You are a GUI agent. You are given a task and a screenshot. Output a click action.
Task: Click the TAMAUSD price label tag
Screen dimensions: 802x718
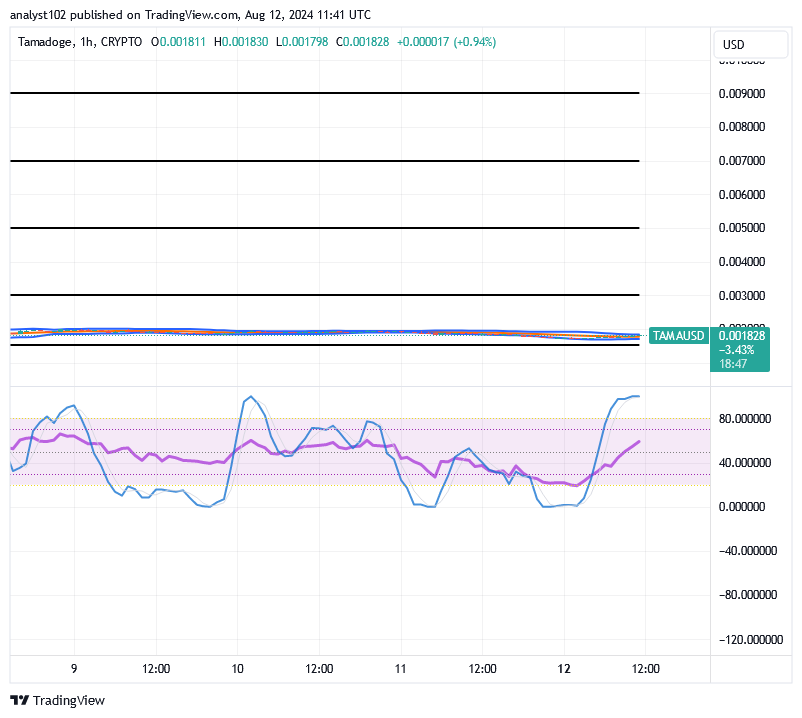click(678, 335)
